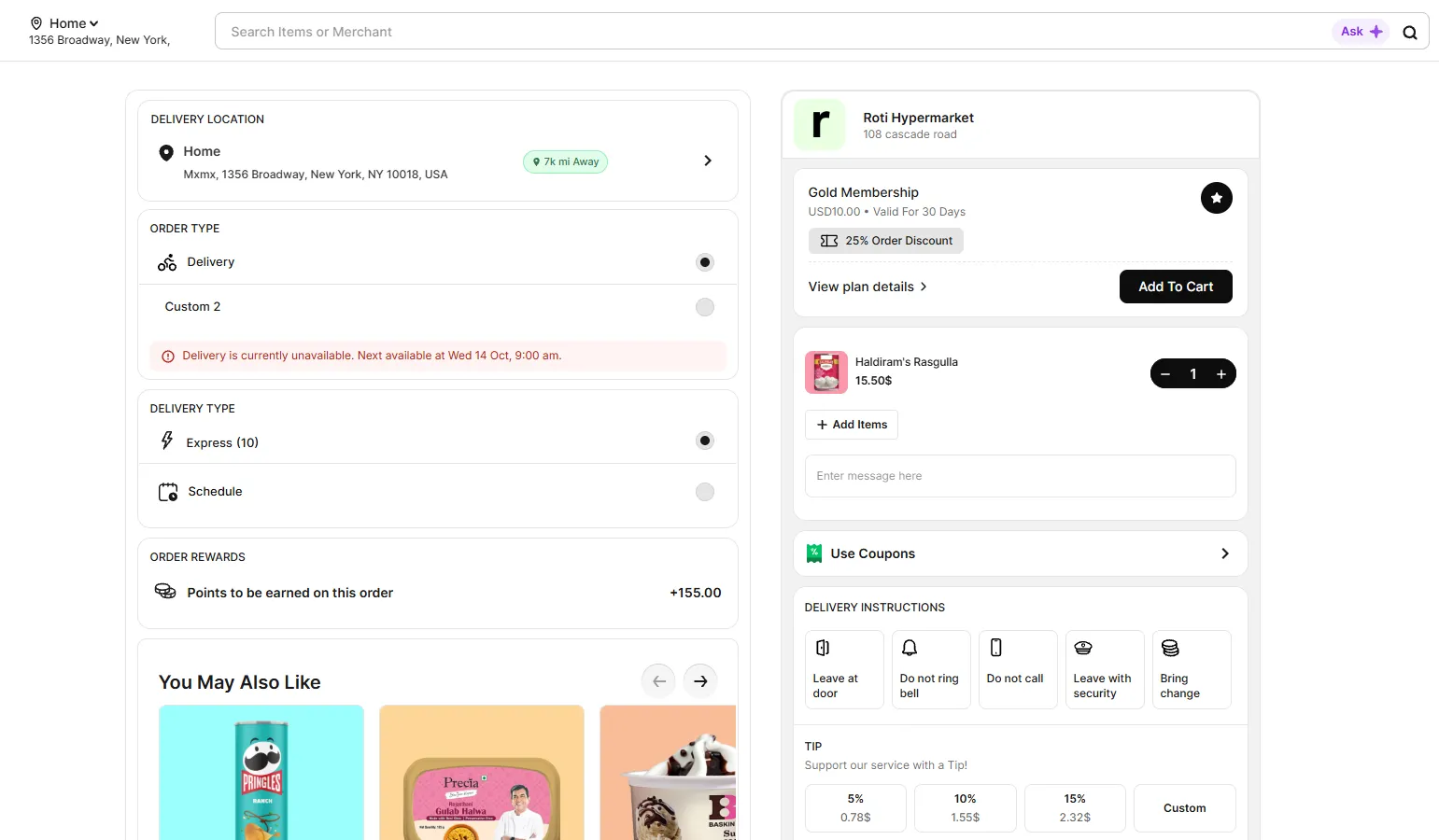This screenshot has width=1439, height=840.
Task: Open Haldiram's Rasgulla product image
Action: tap(826, 372)
